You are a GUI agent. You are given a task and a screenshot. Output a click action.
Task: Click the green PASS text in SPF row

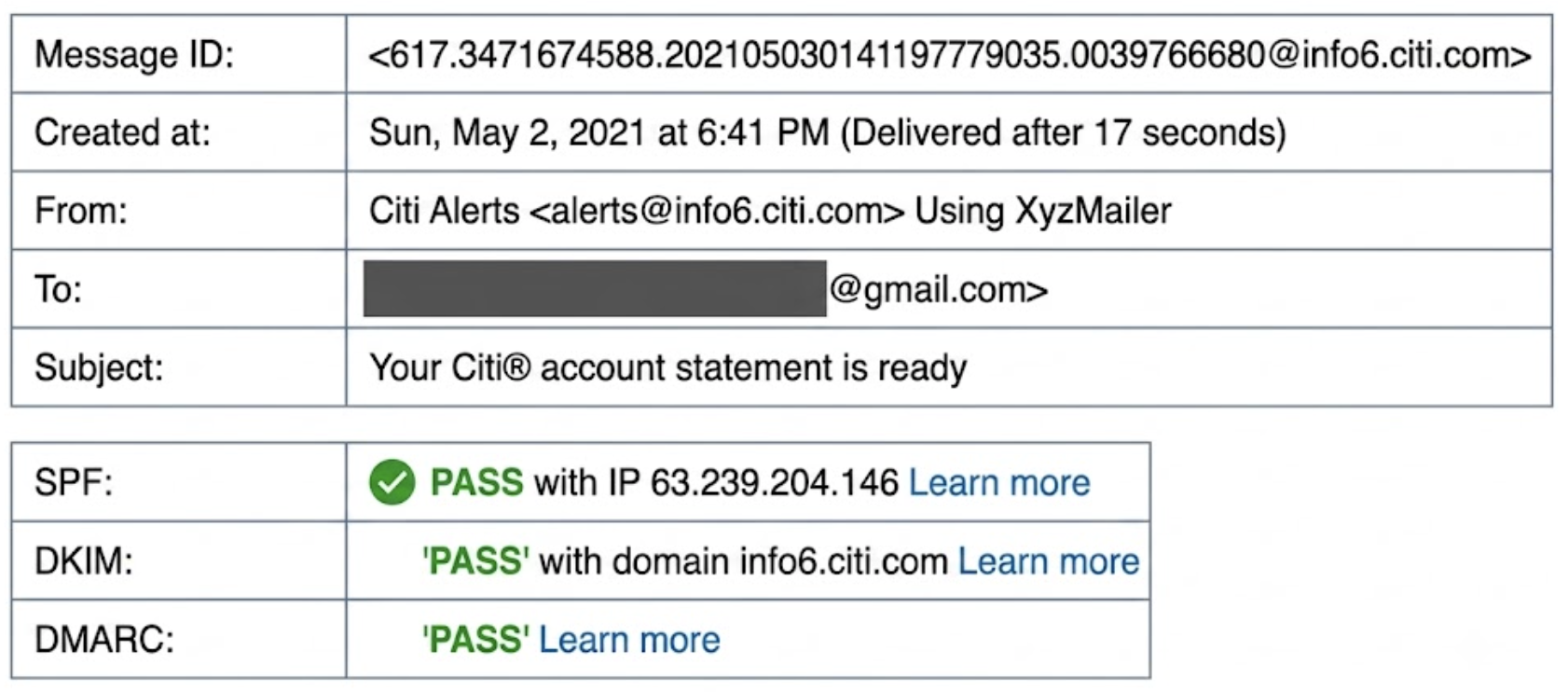click(476, 483)
